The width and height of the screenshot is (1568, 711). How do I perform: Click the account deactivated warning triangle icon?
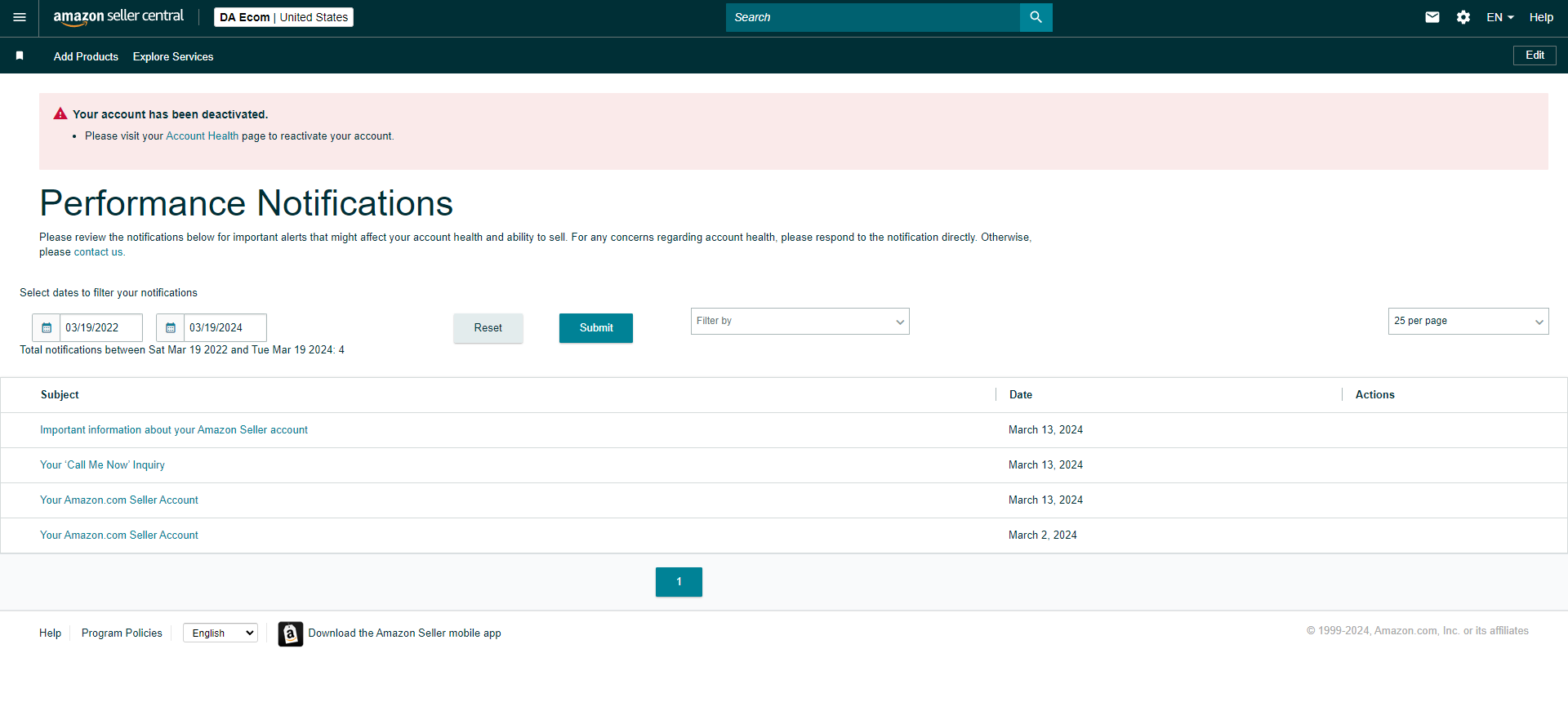click(x=60, y=114)
